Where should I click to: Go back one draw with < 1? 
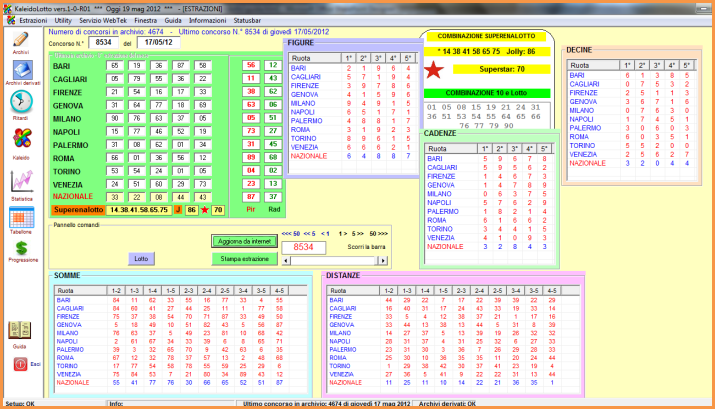[x=325, y=233]
